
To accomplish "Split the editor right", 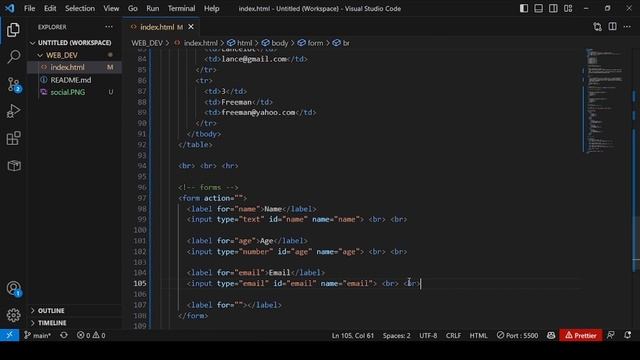I will click(x=612, y=27).
